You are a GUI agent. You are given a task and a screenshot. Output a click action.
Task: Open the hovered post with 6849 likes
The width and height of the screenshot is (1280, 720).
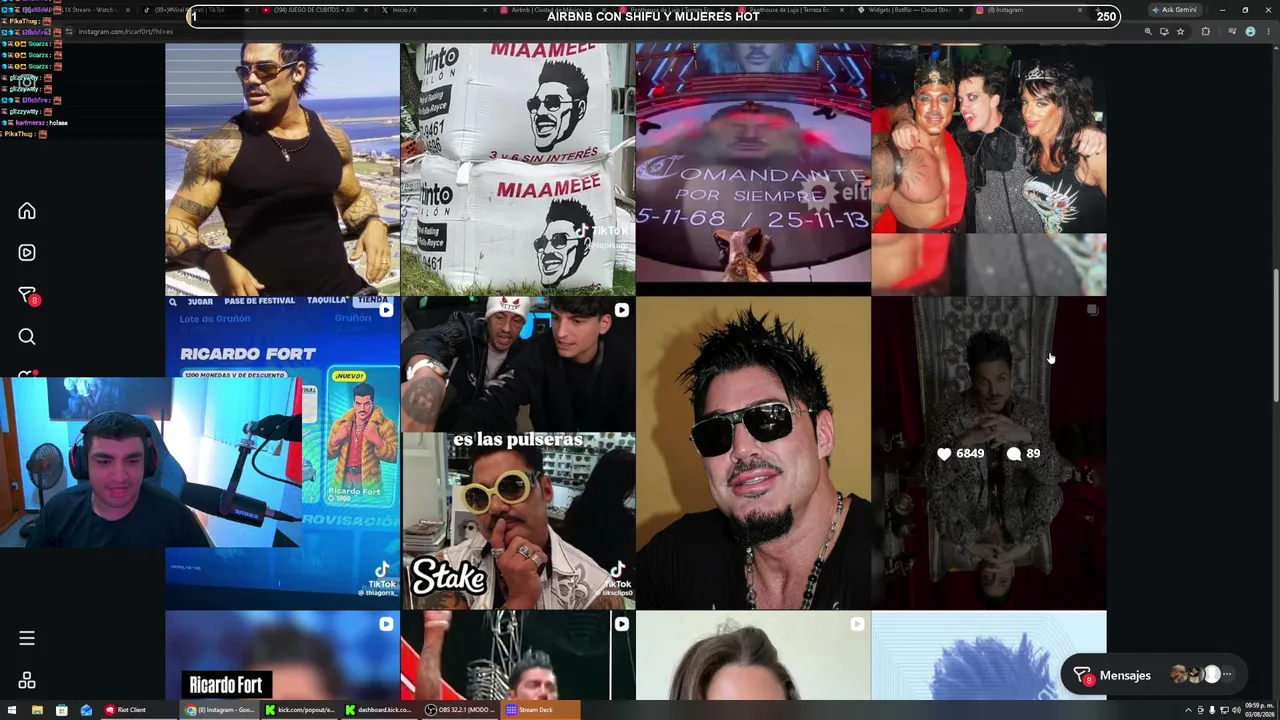[x=989, y=453]
